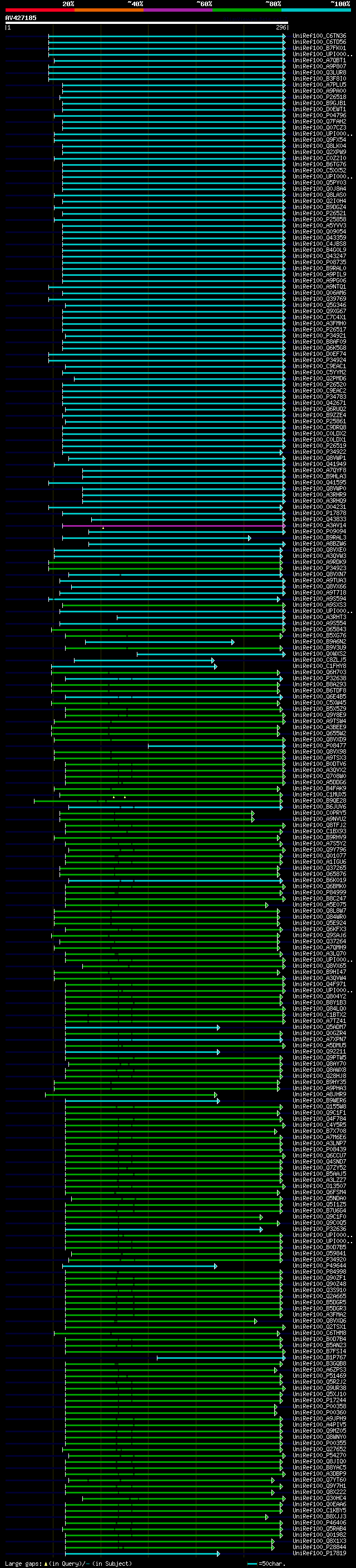Select the query name AV427185

pos(21,18)
